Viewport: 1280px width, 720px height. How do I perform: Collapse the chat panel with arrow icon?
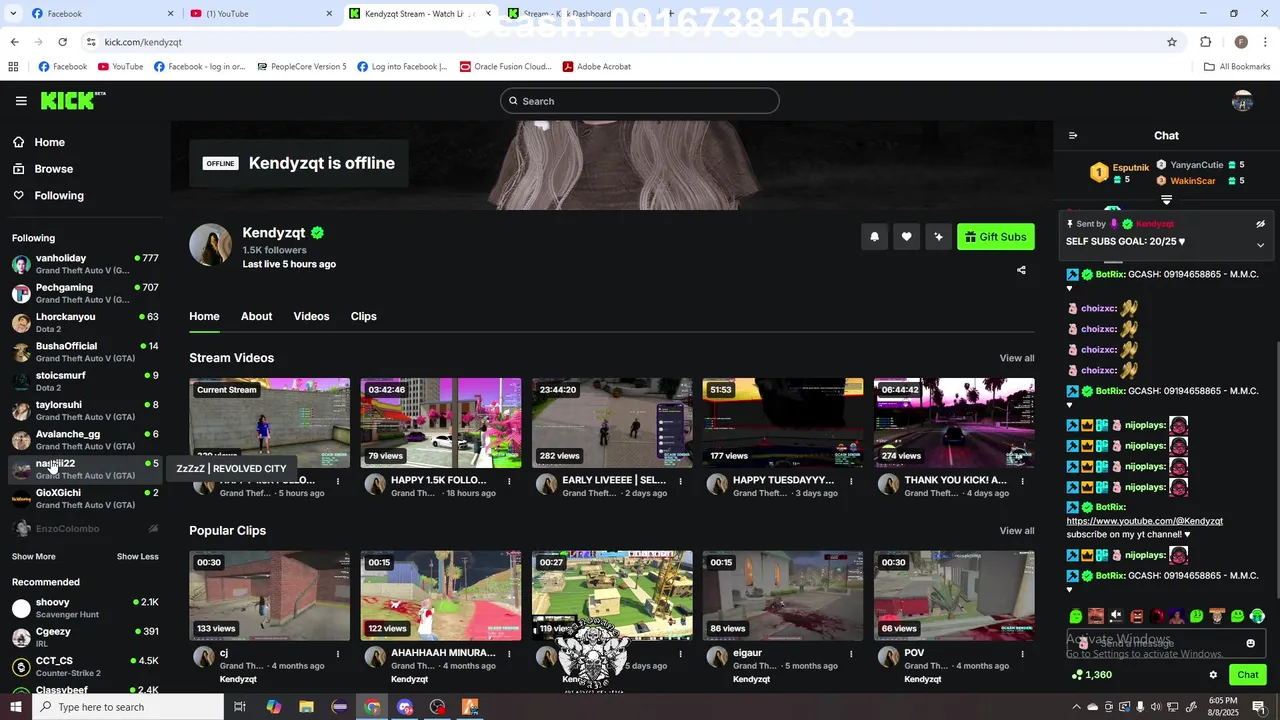pyautogui.click(x=1073, y=136)
